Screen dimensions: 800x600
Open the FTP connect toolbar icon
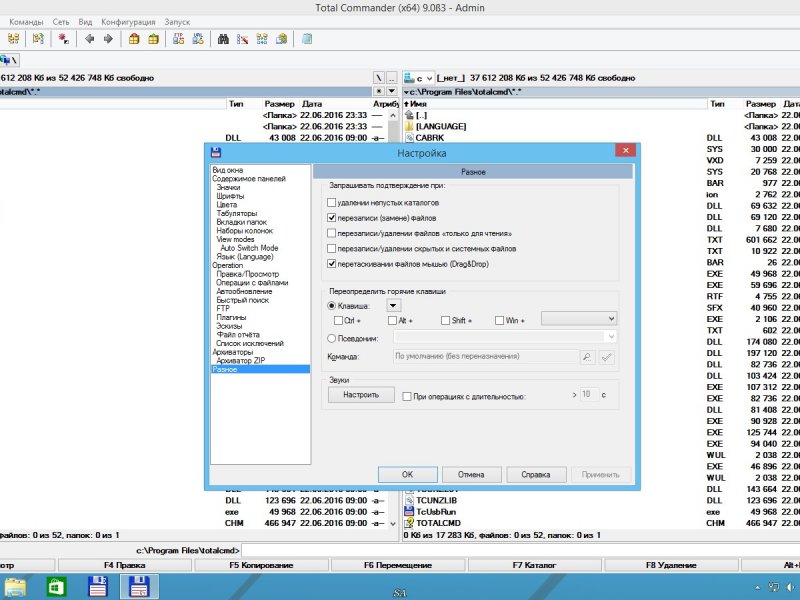click(178, 39)
